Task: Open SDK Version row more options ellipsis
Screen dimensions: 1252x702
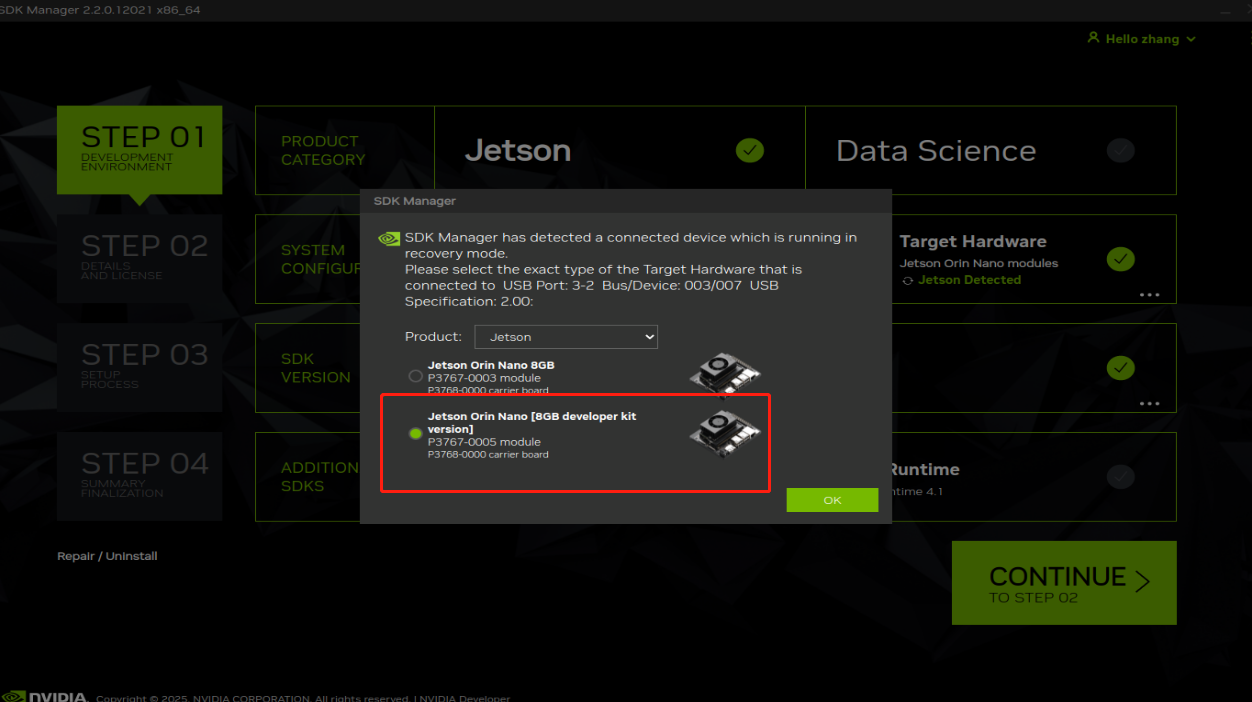Action: [1149, 404]
